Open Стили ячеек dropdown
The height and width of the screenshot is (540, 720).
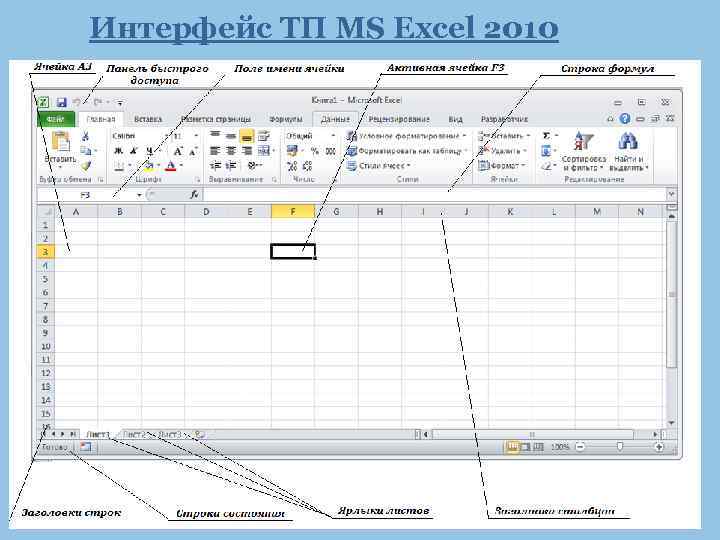(x=378, y=166)
